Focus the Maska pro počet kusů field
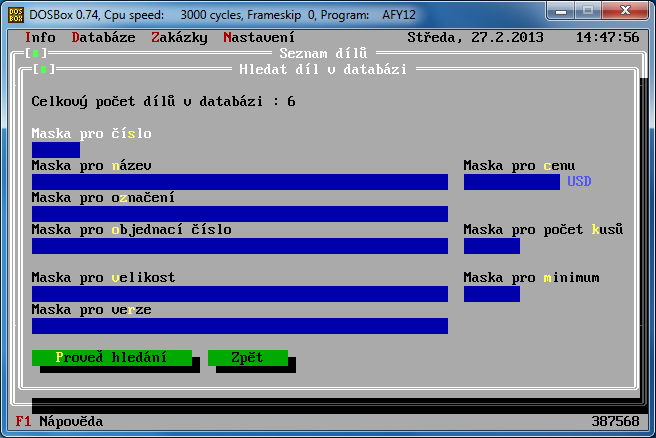Image resolution: width=656 pixels, height=438 pixels. pyautogui.click(x=491, y=246)
